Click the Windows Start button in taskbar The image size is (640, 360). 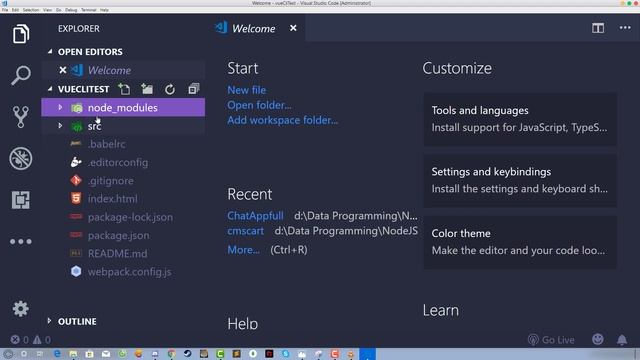click(x=8, y=354)
